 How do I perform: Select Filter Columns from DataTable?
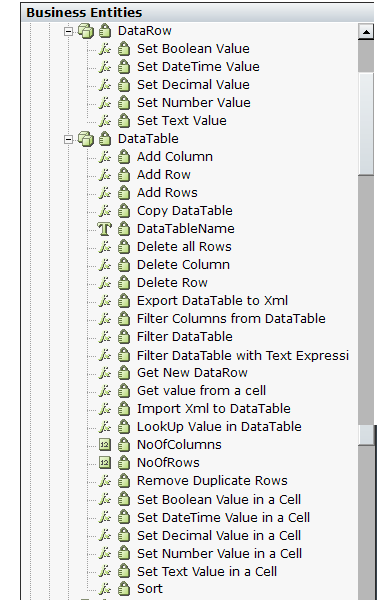[x=231, y=319]
